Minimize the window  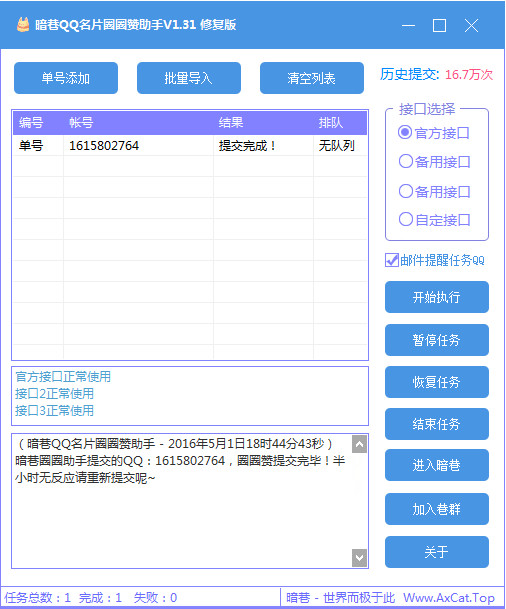[x=408, y=26]
